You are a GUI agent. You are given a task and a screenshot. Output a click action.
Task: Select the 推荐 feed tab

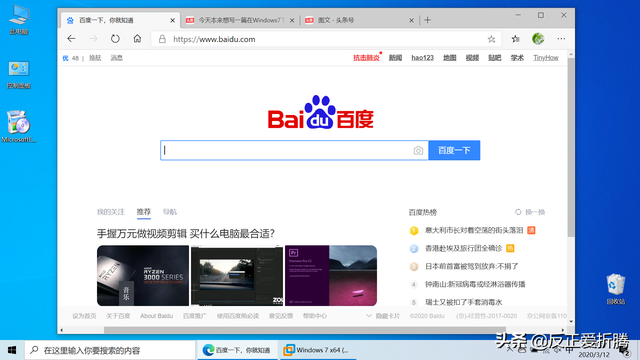coord(144,212)
